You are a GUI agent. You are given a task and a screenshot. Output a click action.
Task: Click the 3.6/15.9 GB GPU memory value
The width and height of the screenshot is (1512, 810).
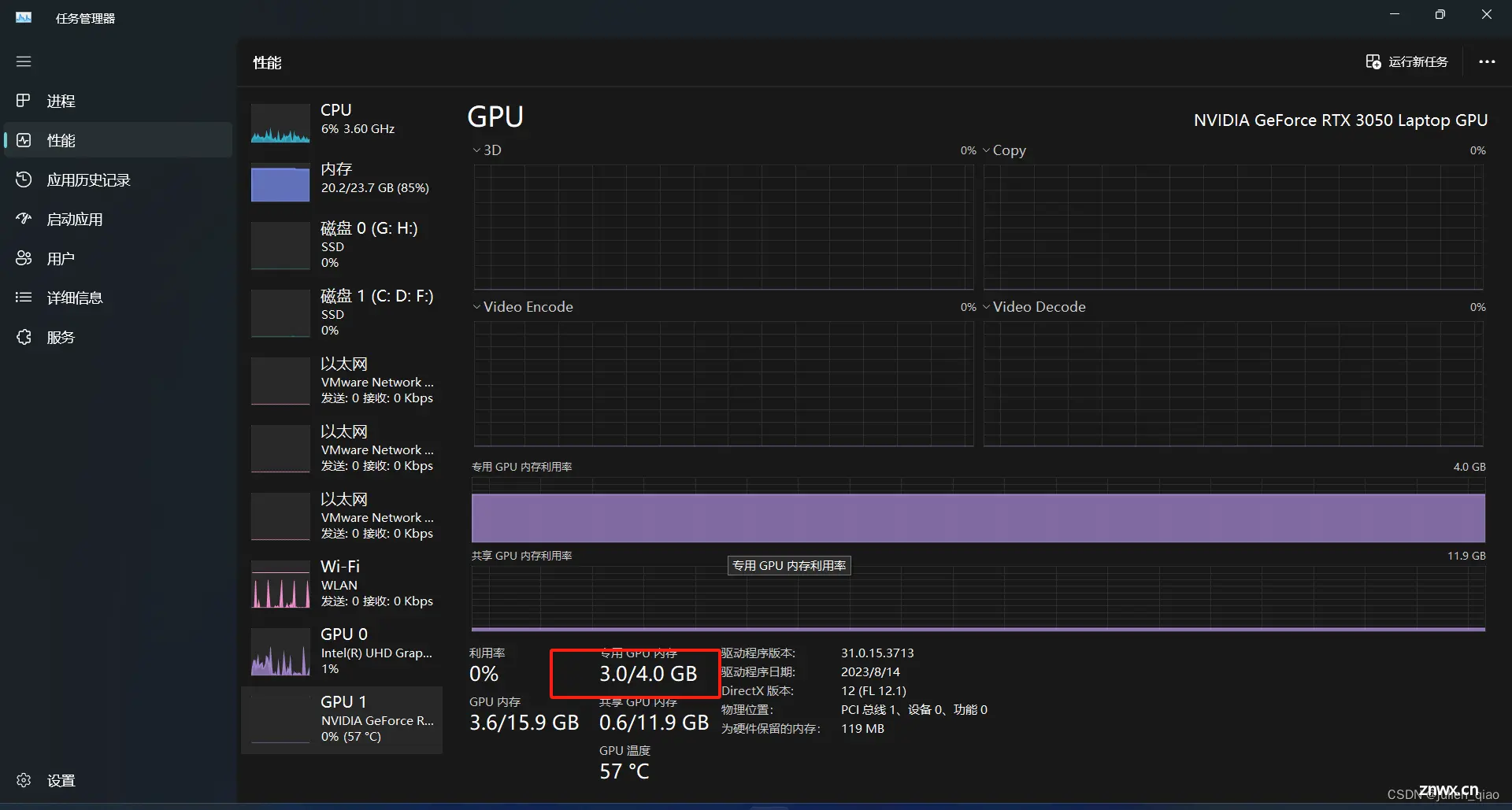pyautogui.click(x=524, y=723)
